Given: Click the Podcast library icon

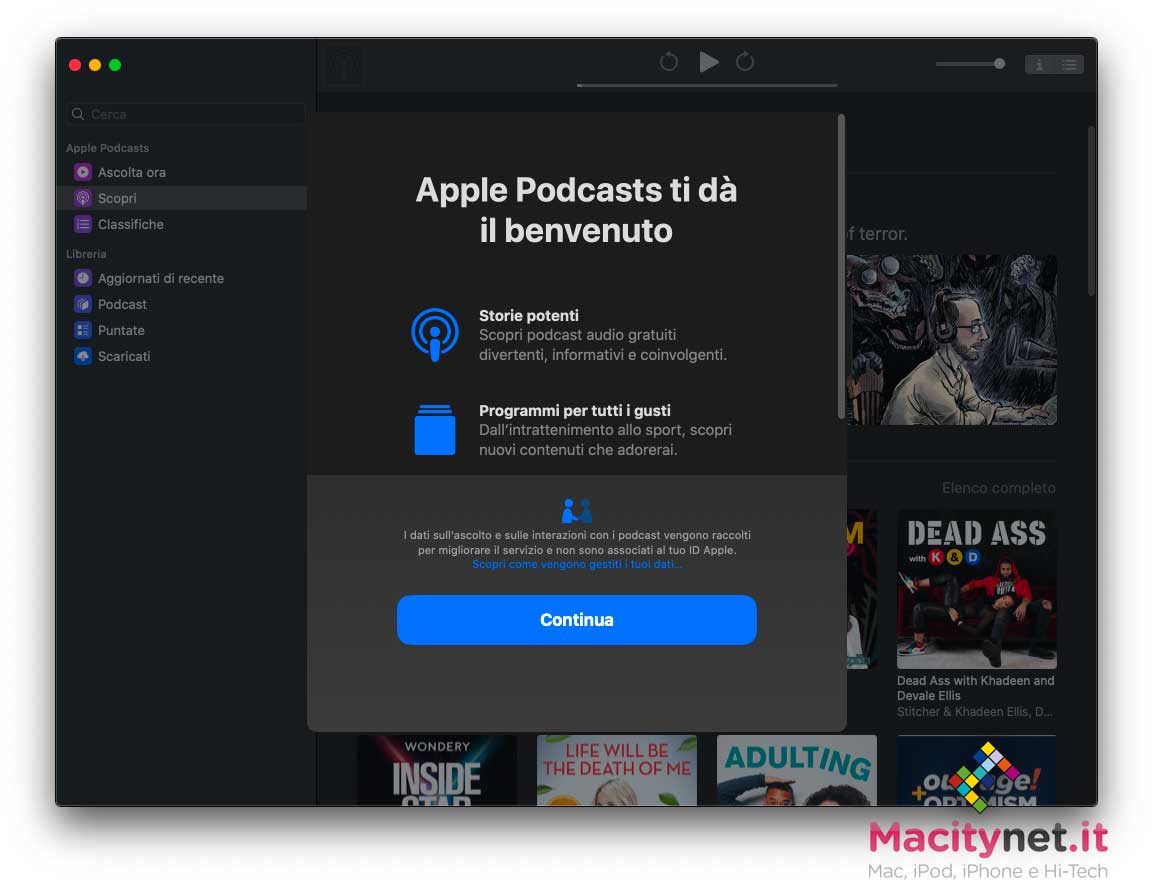Looking at the screenshot, I should click(x=83, y=304).
